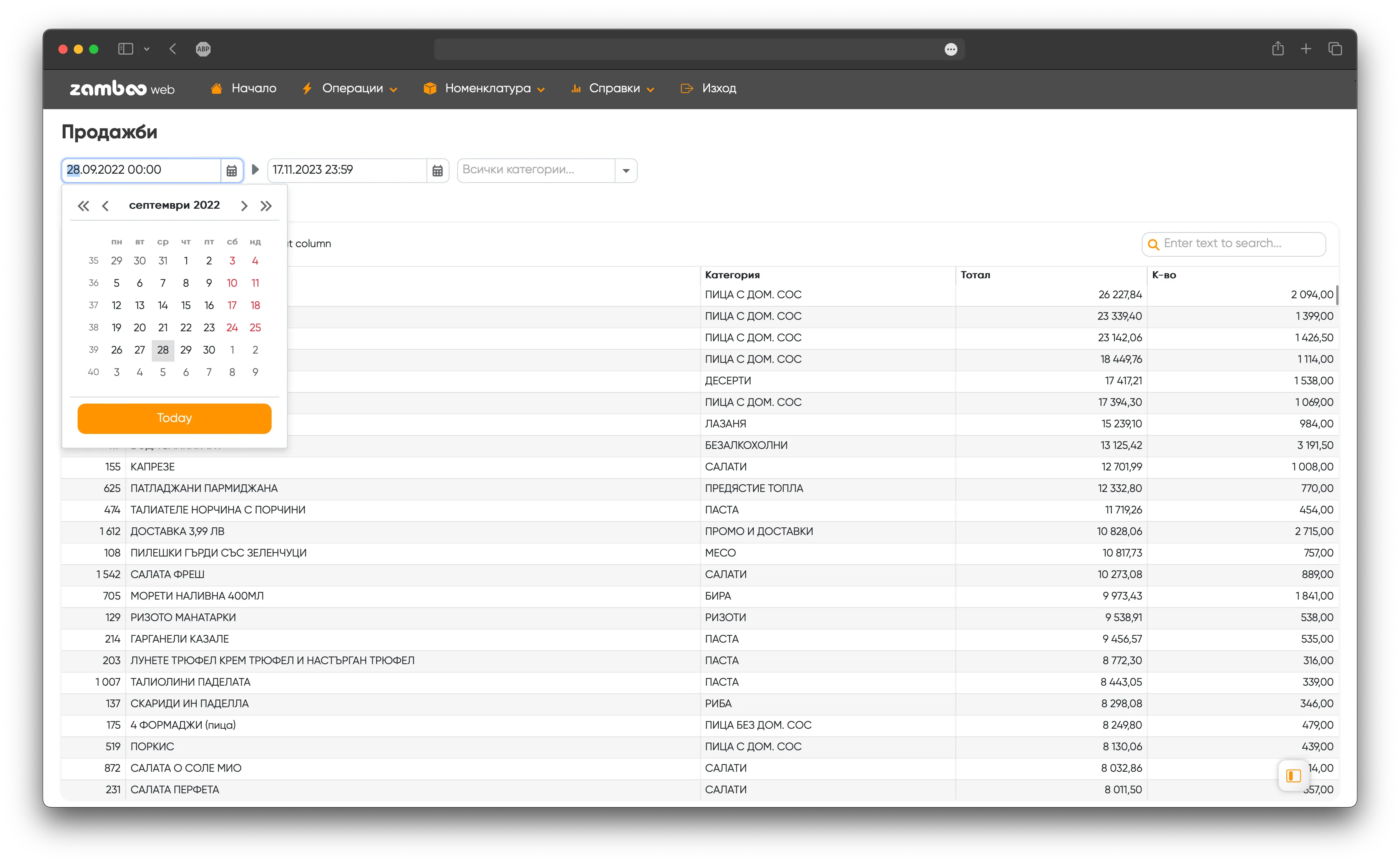The height and width of the screenshot is (864, 1400).
Task: Select September 15 in the calendar
Action: 186,305
